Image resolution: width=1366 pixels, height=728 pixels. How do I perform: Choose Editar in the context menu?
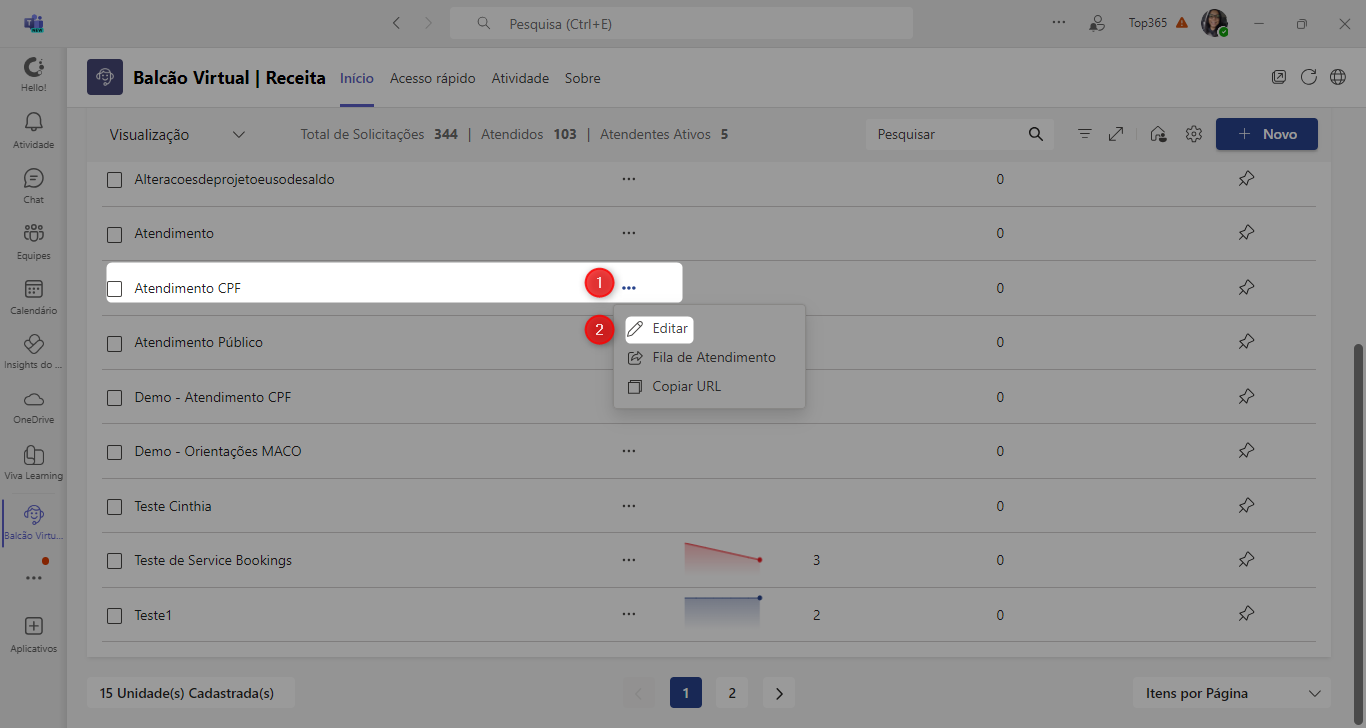pyautogui.click(x=658, y=328)
